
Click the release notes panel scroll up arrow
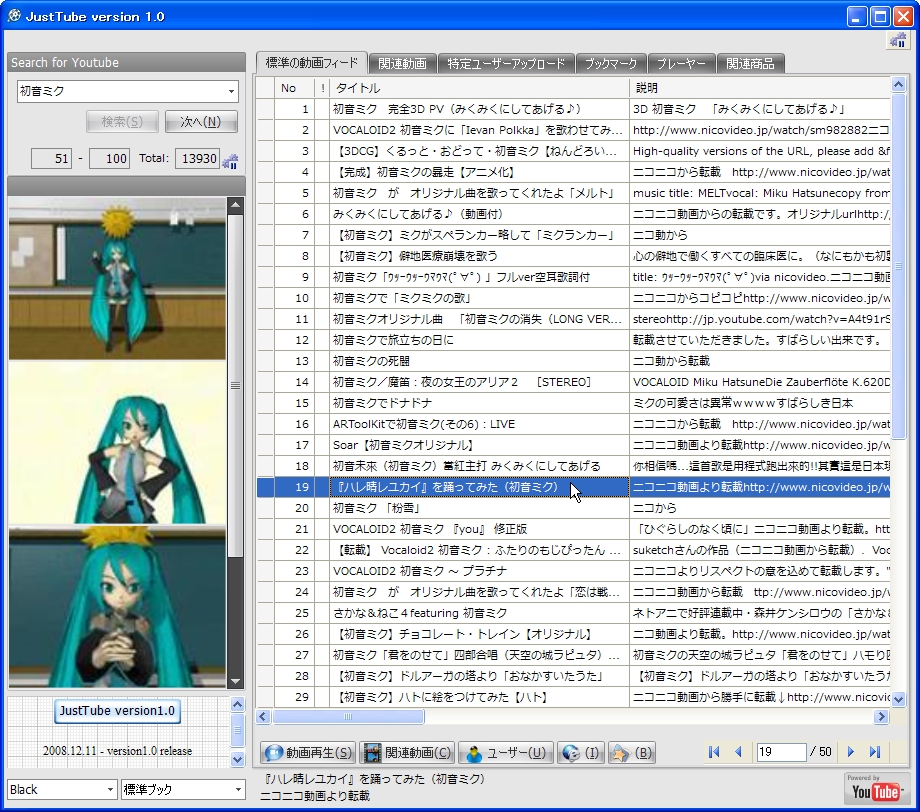pos(237,705)
